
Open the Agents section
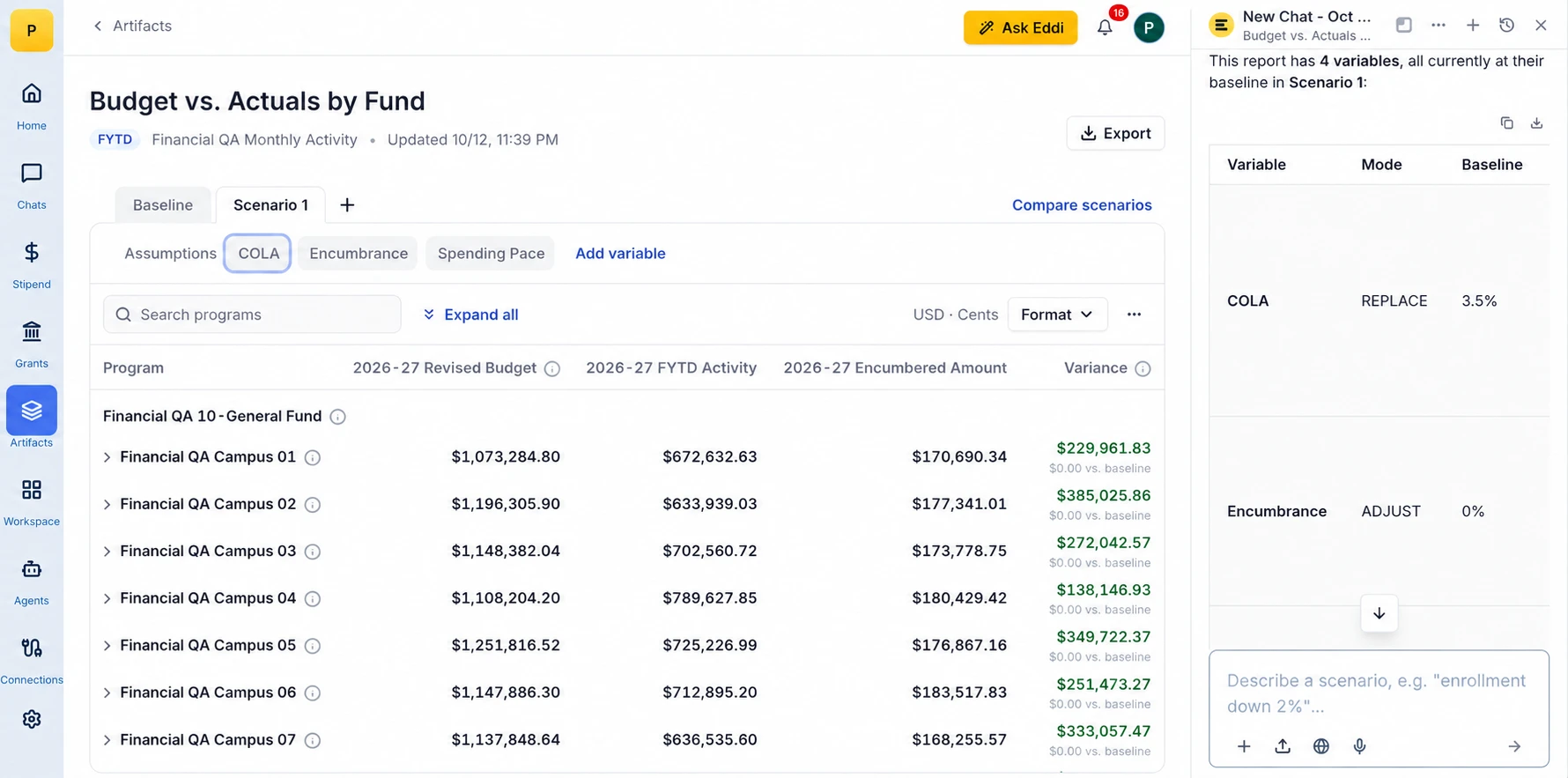(32, 582)
